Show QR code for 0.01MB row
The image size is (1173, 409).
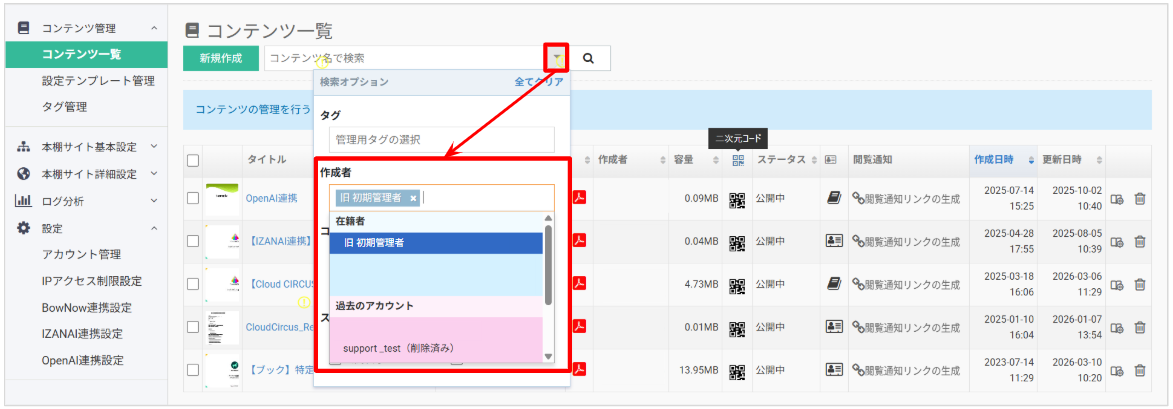click(x=738, y=327)
